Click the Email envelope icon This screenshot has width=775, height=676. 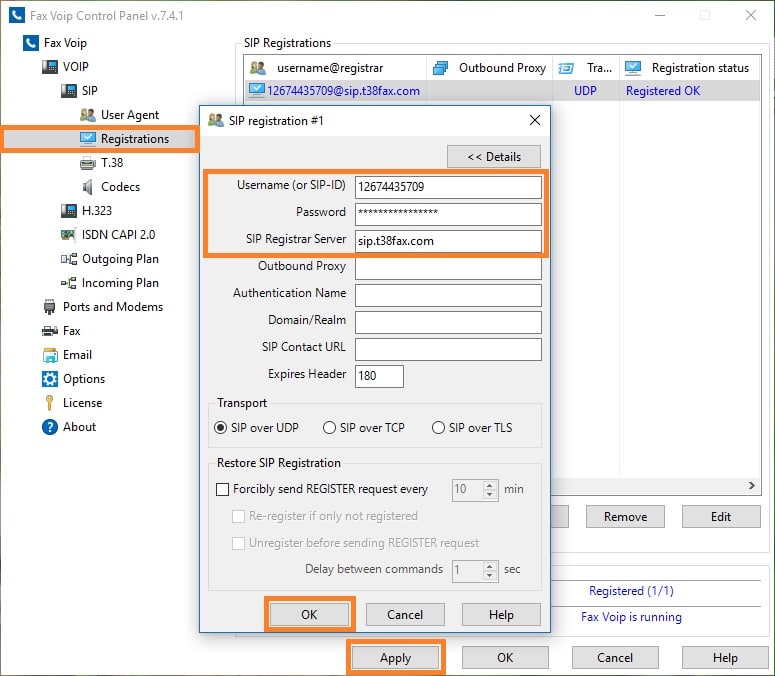pyautogui.click(x=50, y=355)
